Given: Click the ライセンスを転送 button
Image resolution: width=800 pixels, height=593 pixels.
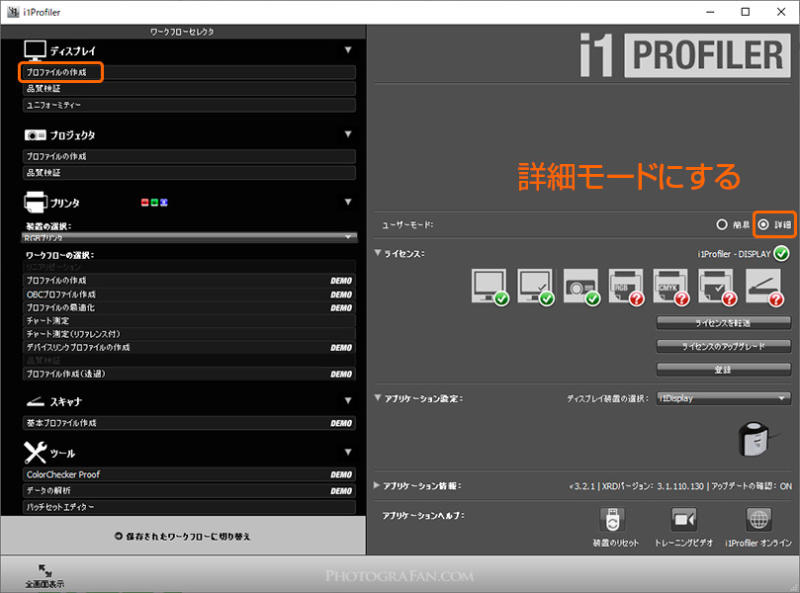Looking at the screenshot, I should 723,323.
